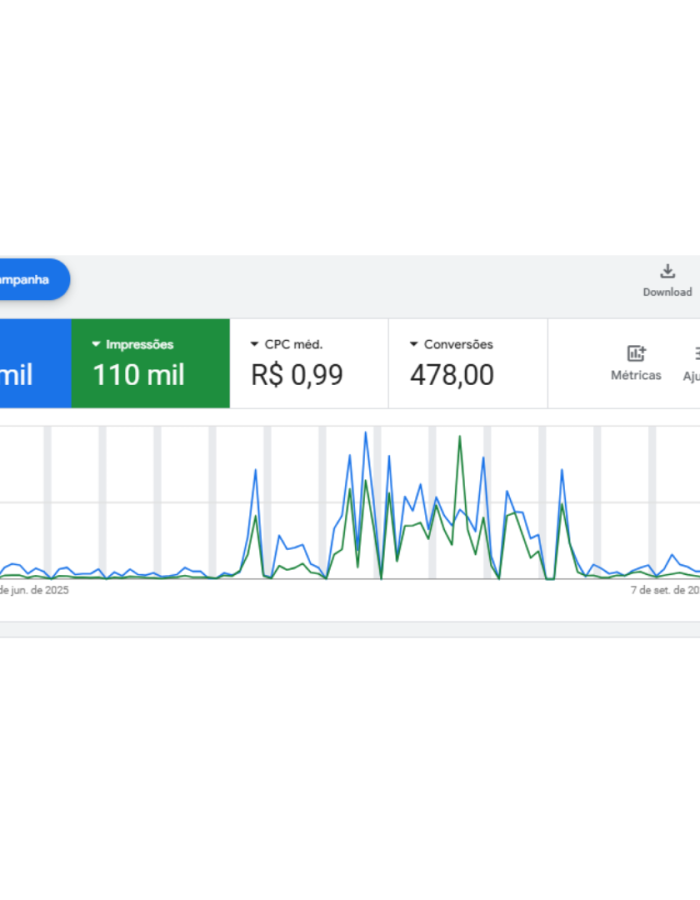Click the Download text label
The height and width of the screenshot is (900, 700).
(x=667, y=292)
